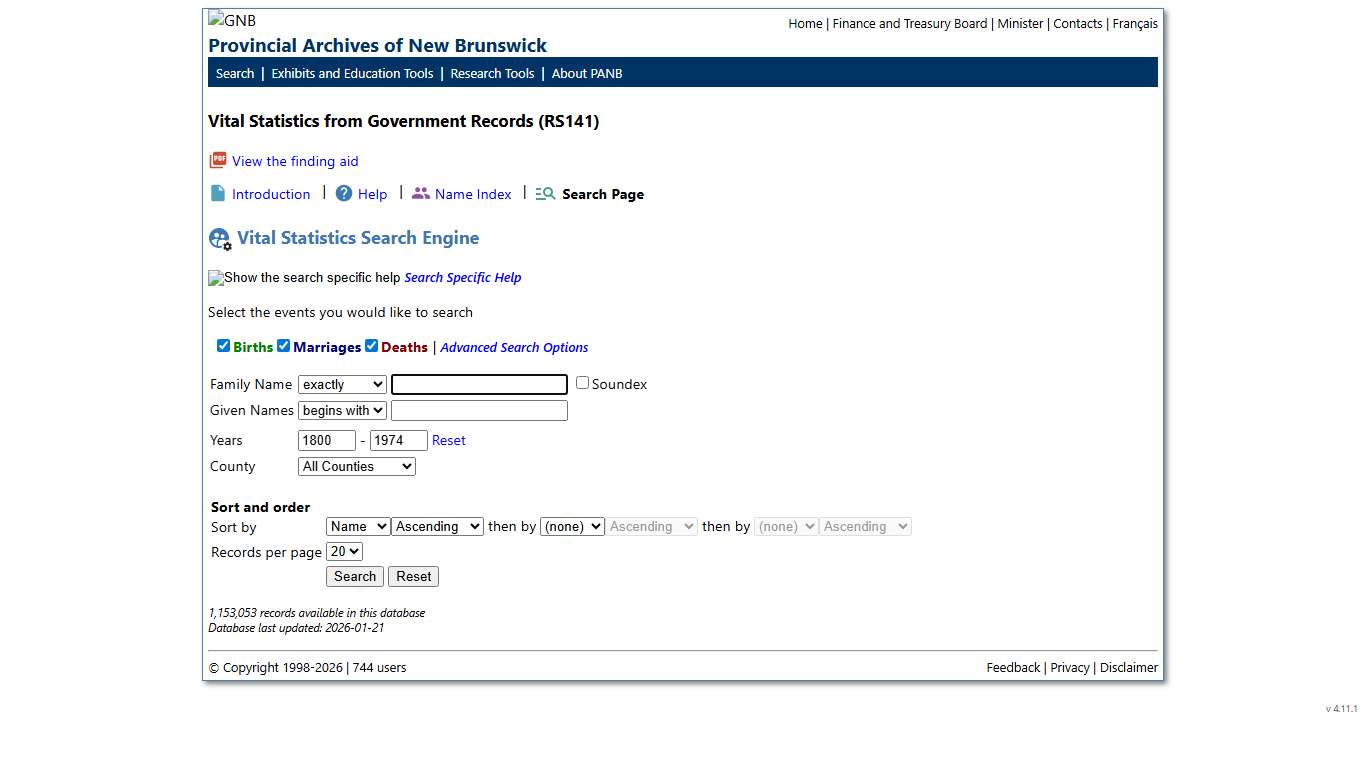Open Exhibits and Education Tools menu
Viewport: 1366px width, 768px height.
pyautogui.click(x=352, y=73)
